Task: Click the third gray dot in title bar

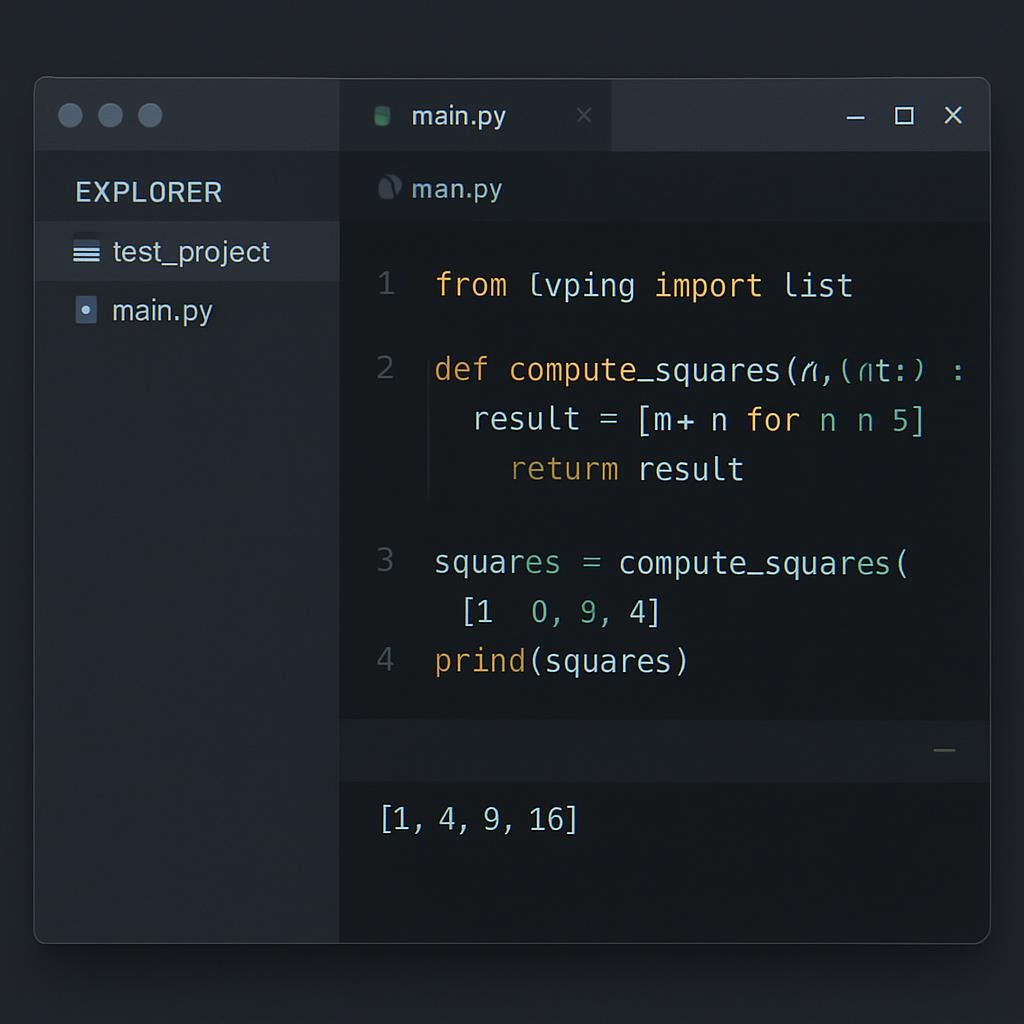Action: [x=150, y=115]
